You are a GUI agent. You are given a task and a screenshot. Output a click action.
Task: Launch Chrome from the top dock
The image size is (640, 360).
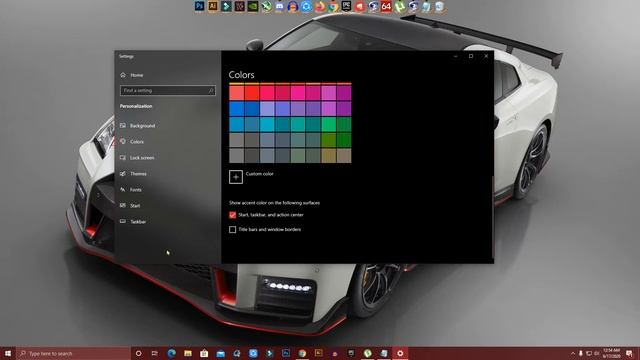(333, 6)
